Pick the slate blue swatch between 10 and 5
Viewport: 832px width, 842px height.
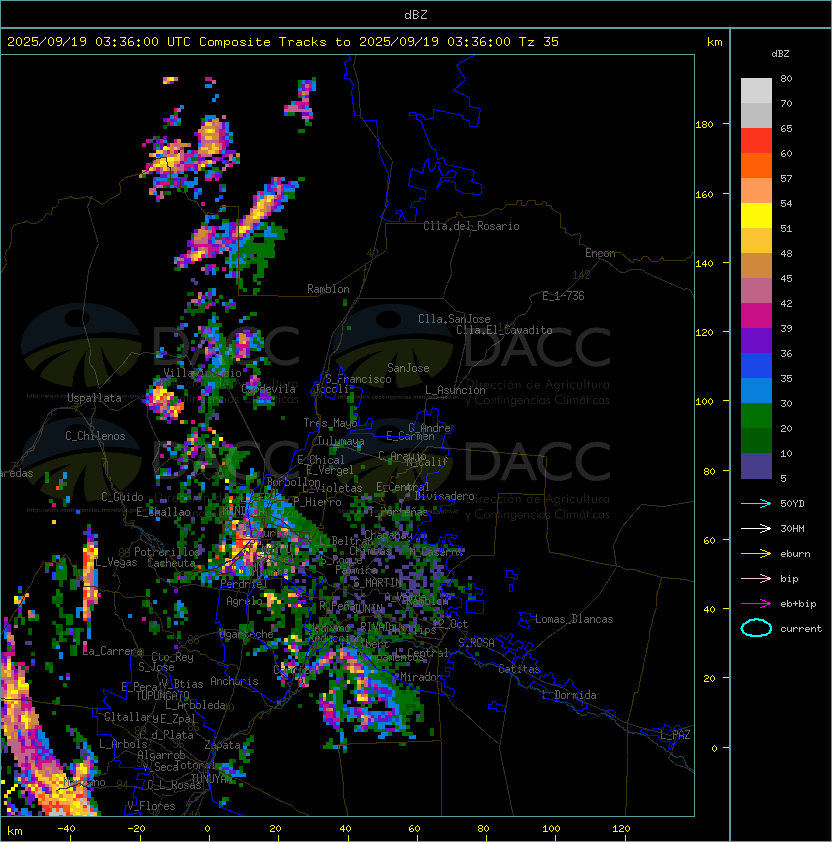pos(756,466)
